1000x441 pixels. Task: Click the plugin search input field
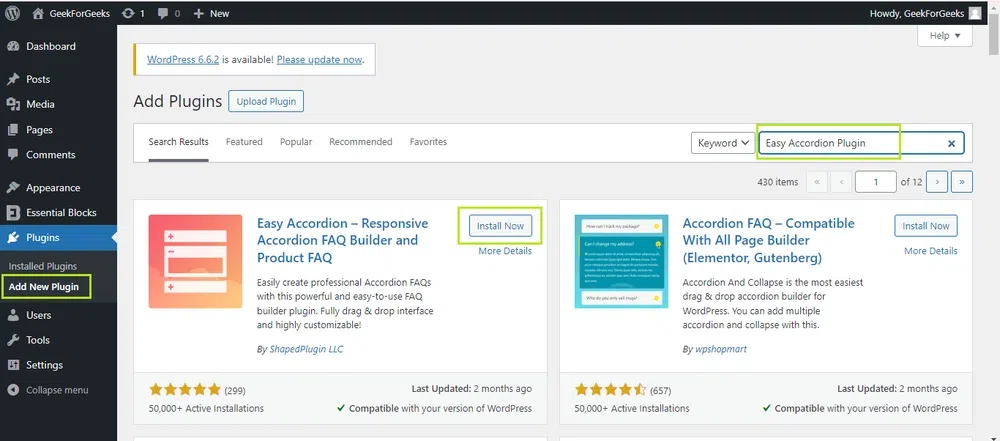[x=861, y=143]
